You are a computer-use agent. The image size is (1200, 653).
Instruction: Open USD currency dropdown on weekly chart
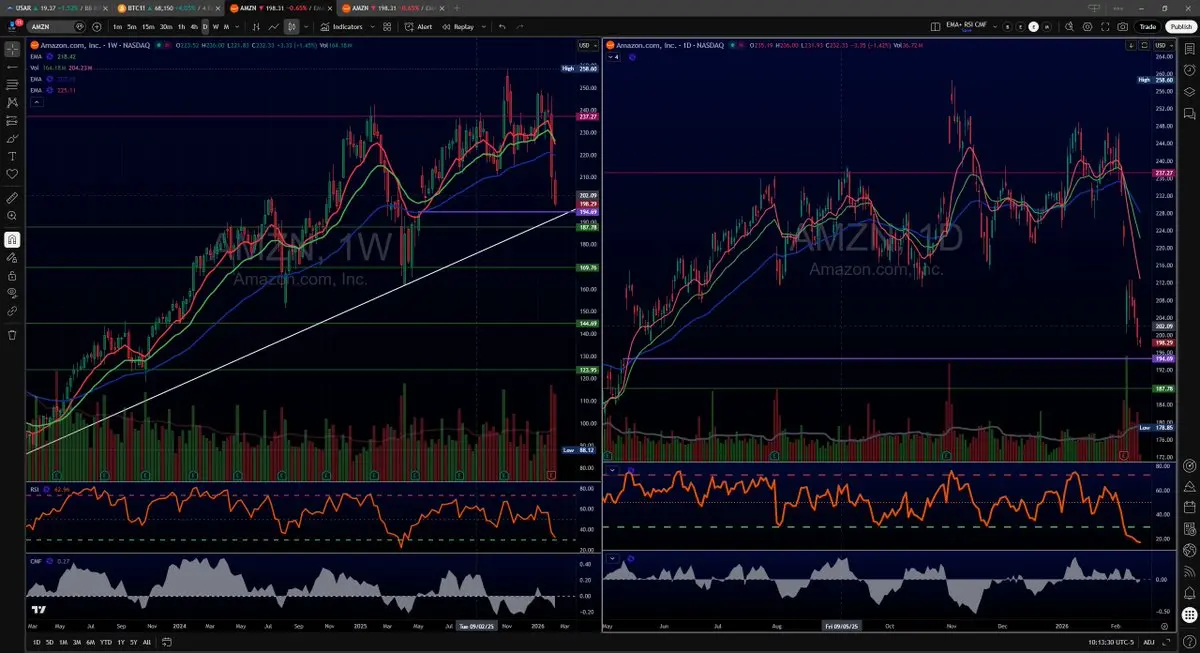(588, 45)
